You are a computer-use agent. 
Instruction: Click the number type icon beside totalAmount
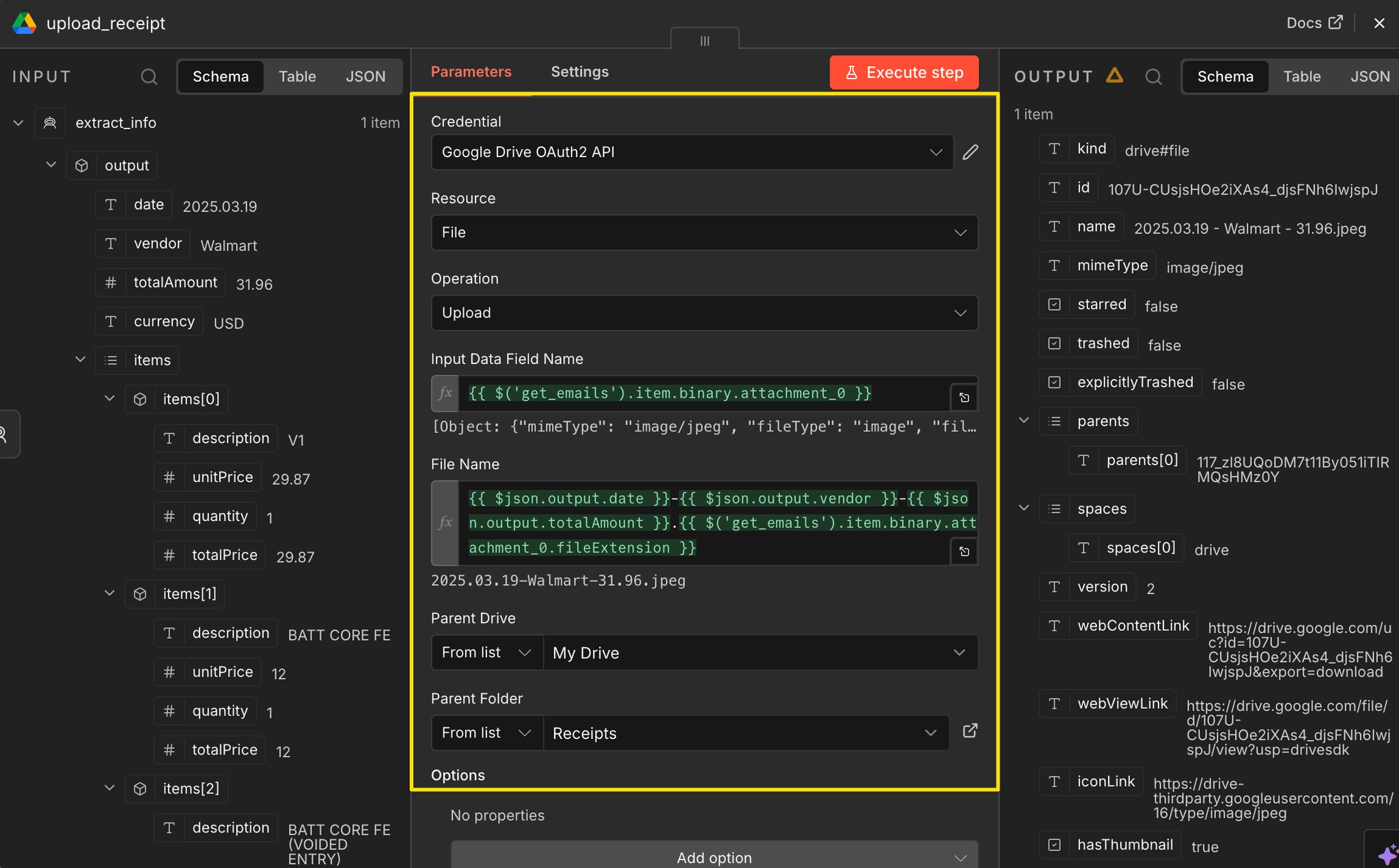click(x=111, y=283)
